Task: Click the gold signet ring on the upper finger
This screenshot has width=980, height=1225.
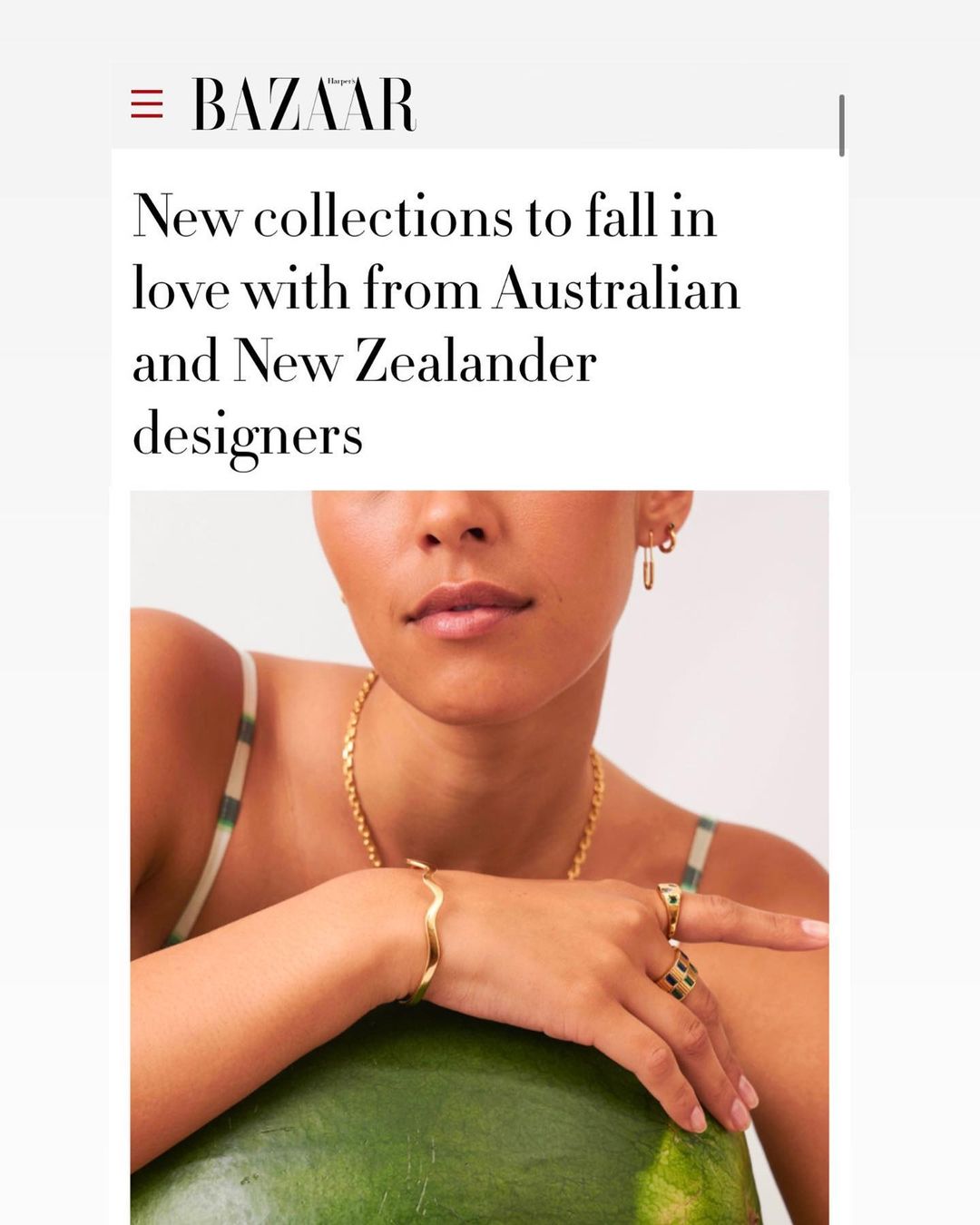Action: tap(670, 907)
